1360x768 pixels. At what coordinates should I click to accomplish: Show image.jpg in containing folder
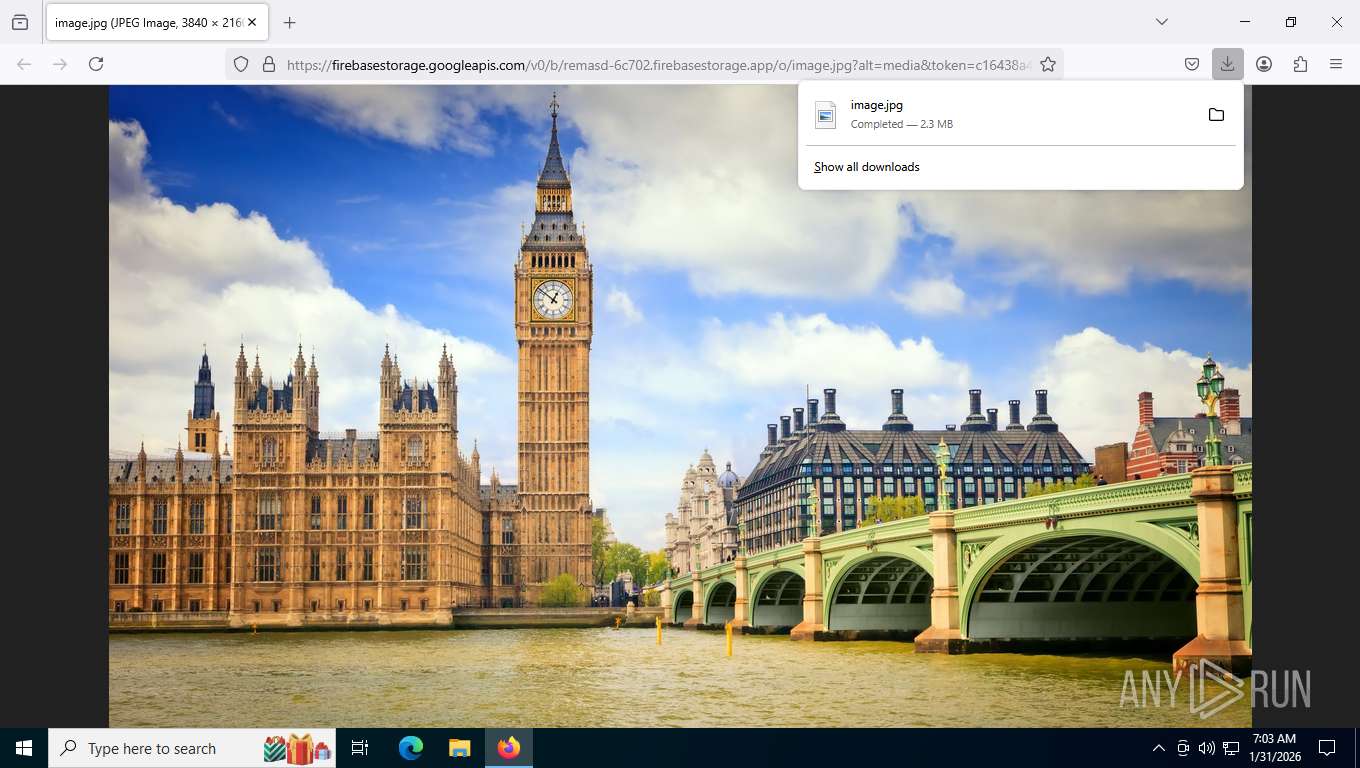click(1216, 115)
